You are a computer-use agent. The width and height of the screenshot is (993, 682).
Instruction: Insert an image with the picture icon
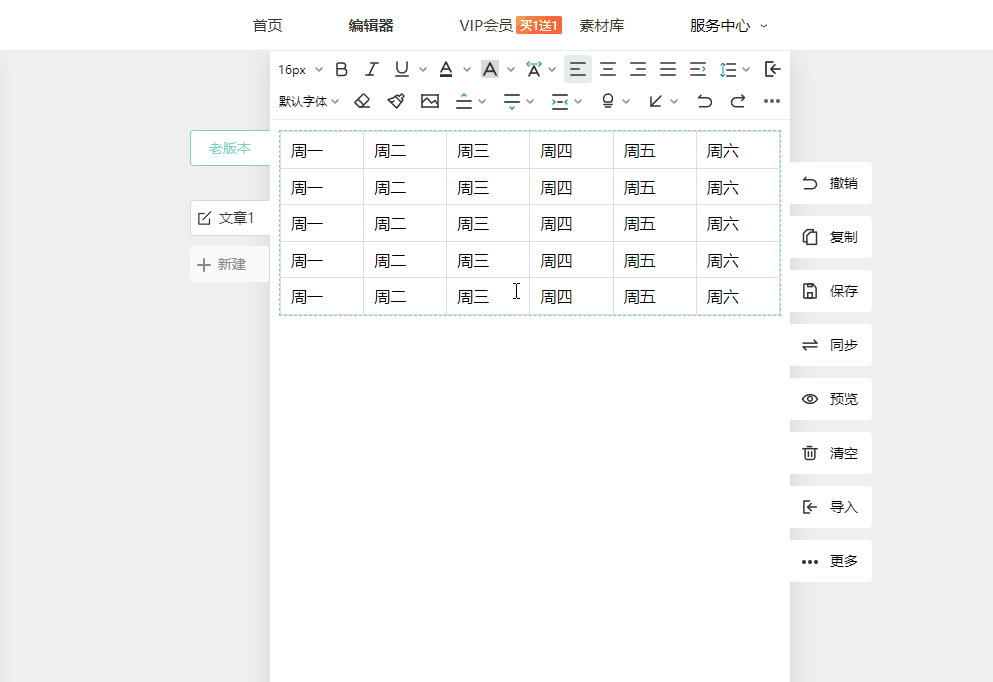(x=430, y=101)
